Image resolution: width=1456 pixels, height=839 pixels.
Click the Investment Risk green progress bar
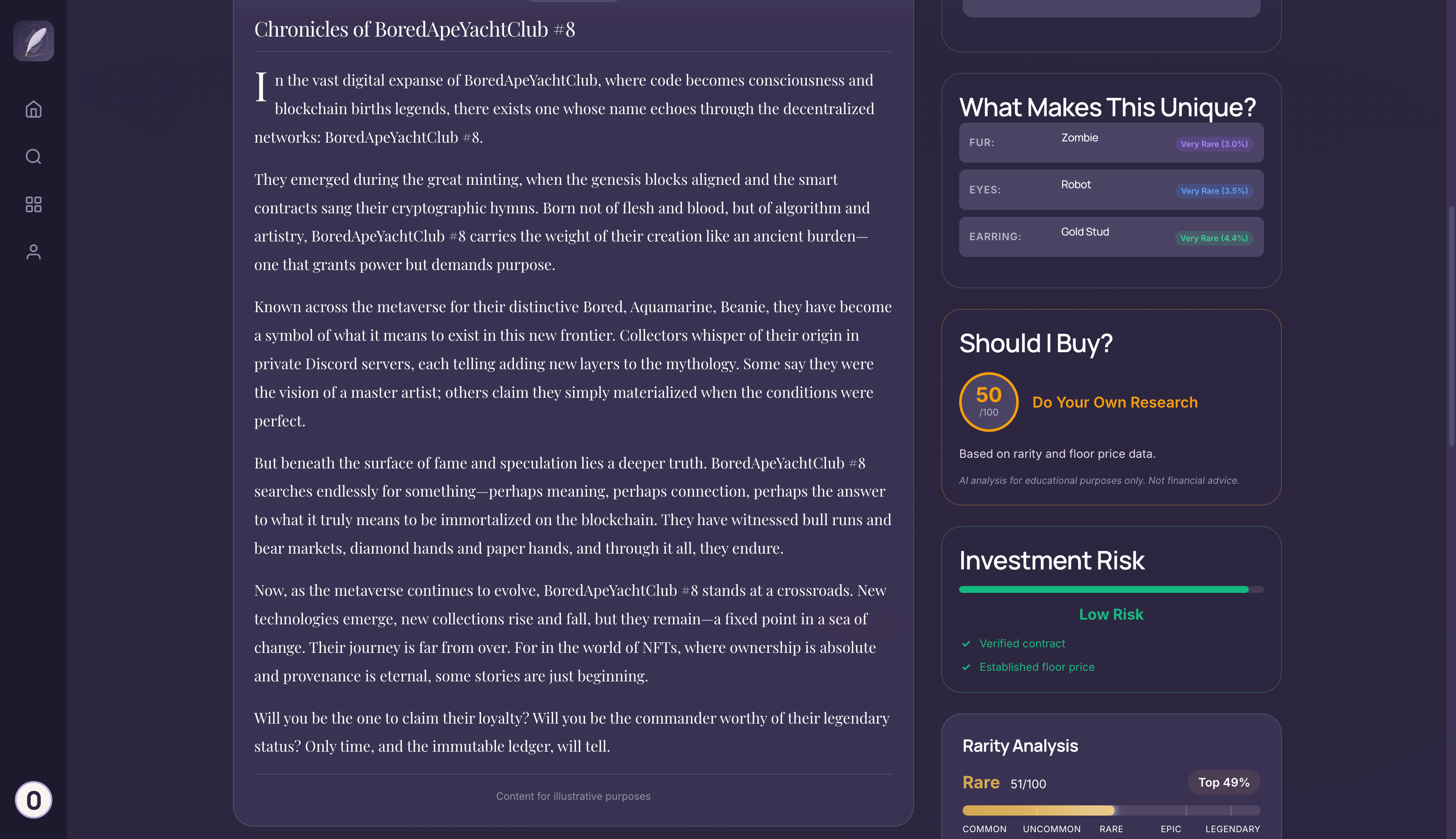(1111, 589)
